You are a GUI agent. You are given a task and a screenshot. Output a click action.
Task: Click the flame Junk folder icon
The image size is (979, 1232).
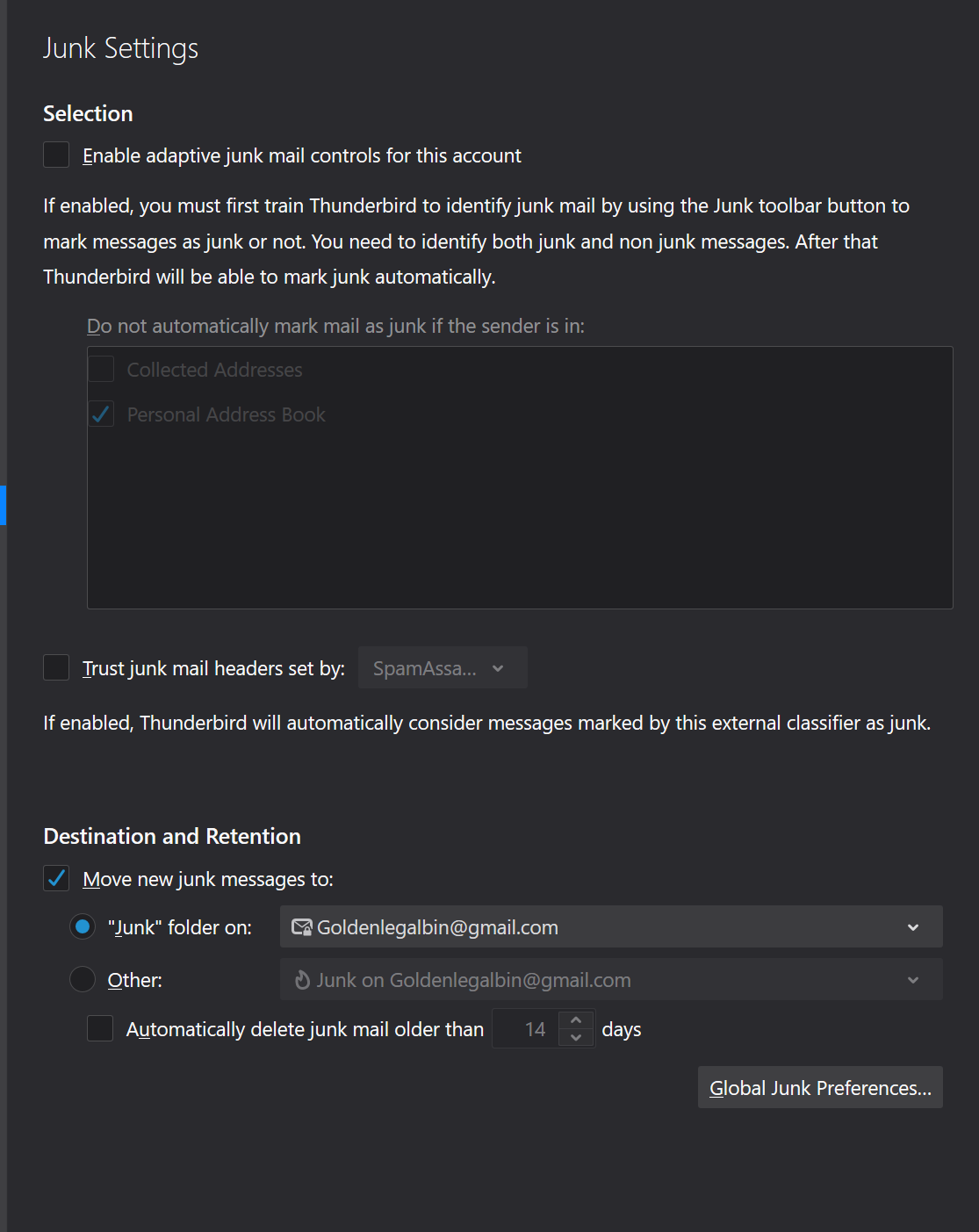(302, 980)
